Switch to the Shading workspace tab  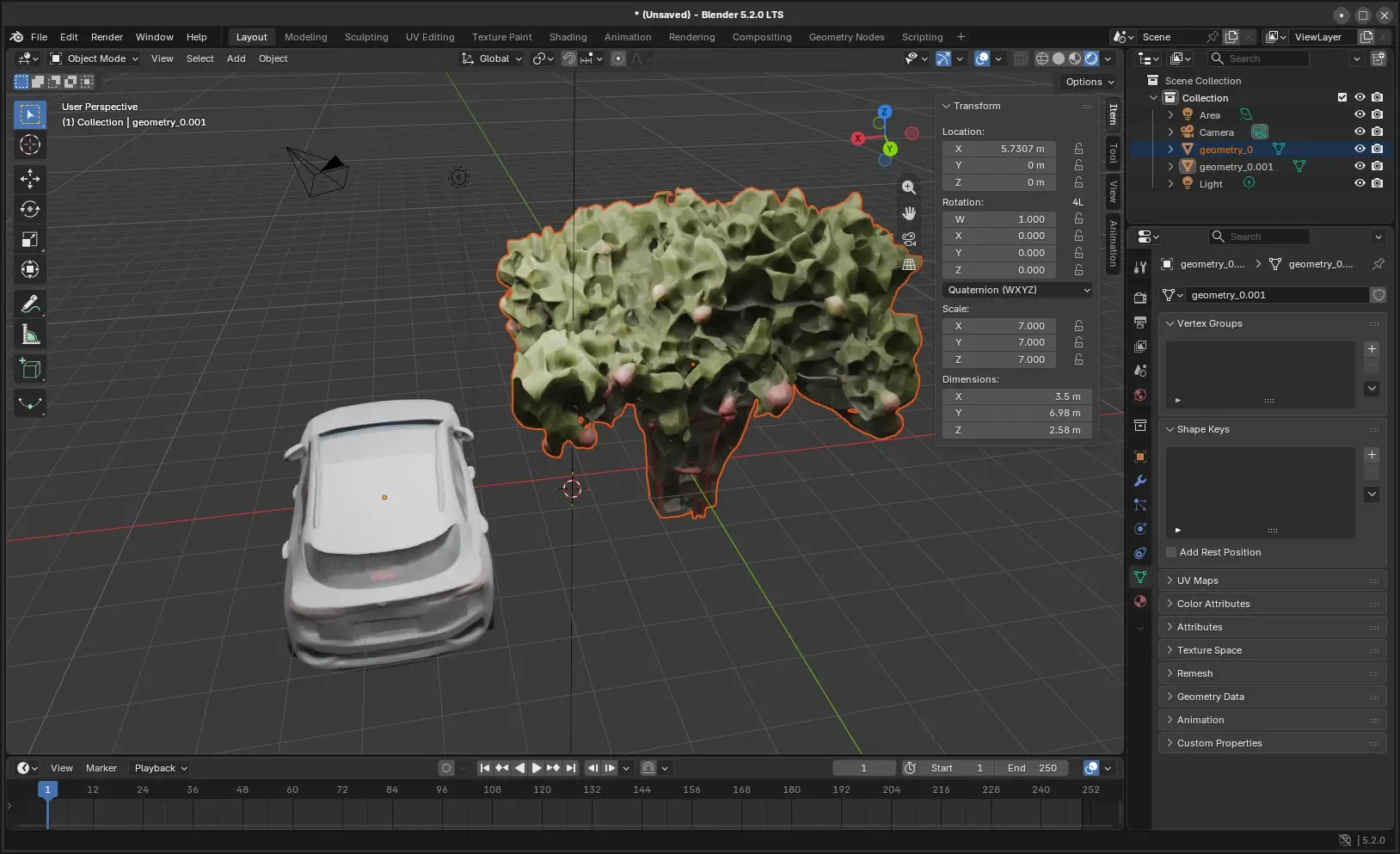(568, 37)
